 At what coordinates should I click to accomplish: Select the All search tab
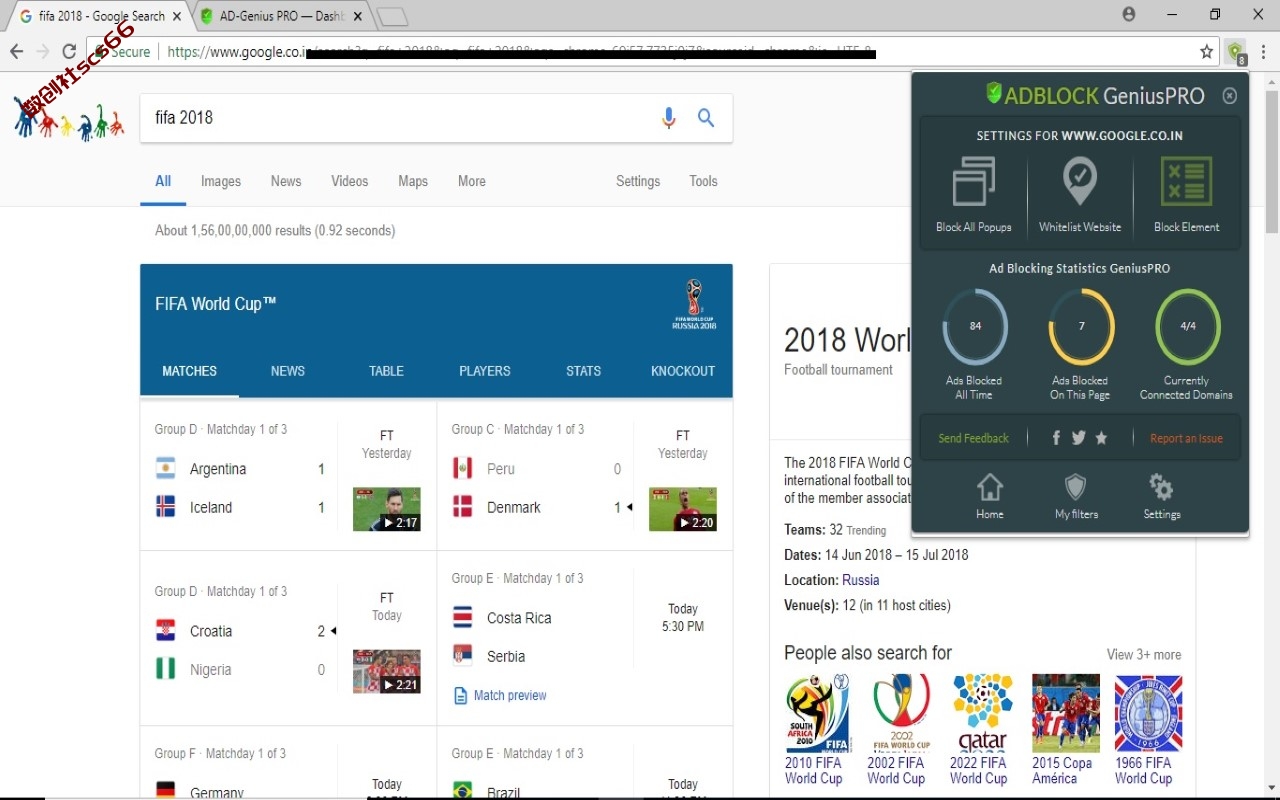point(163,181)
